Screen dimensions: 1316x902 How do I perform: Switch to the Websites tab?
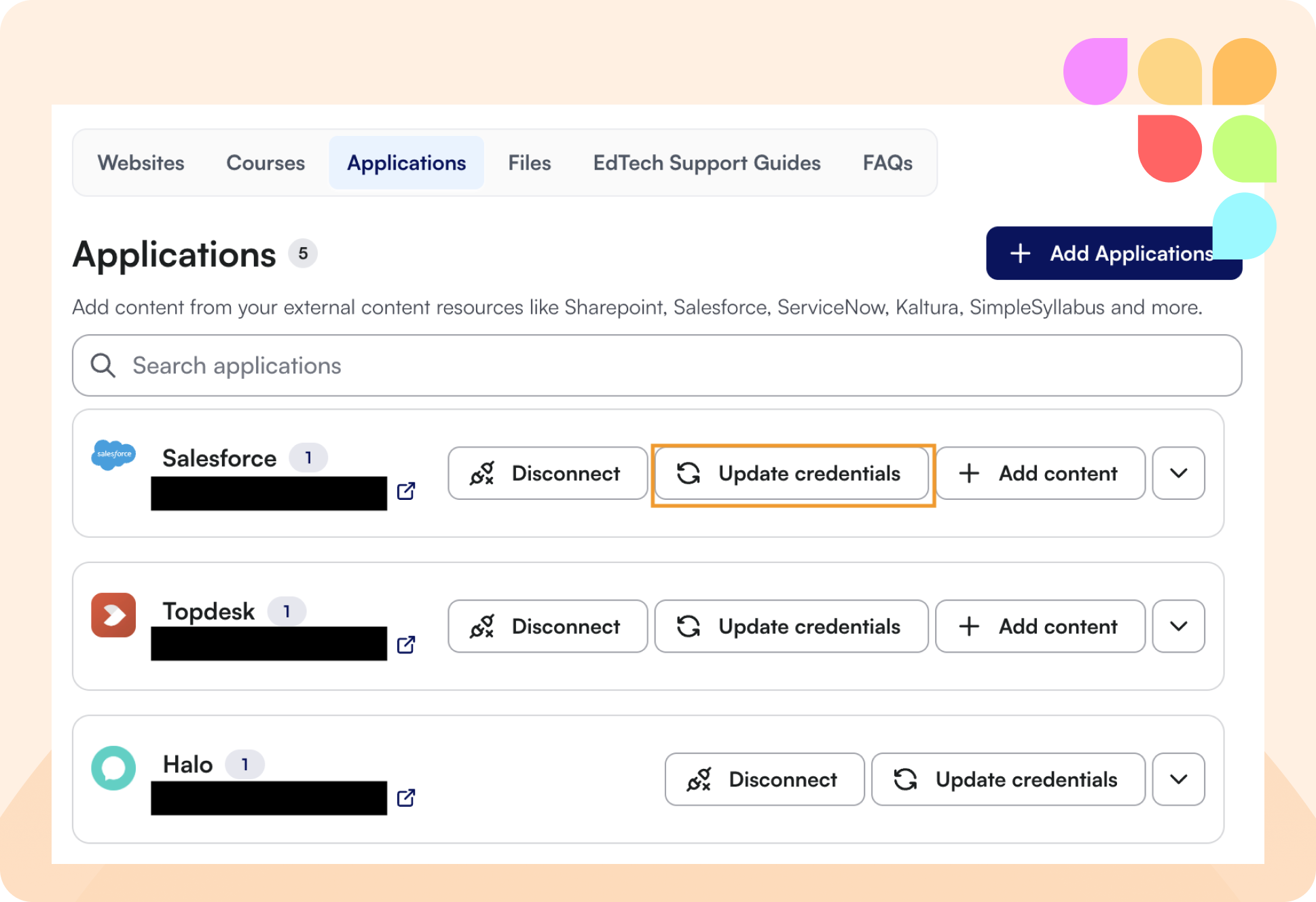point(141,163)
